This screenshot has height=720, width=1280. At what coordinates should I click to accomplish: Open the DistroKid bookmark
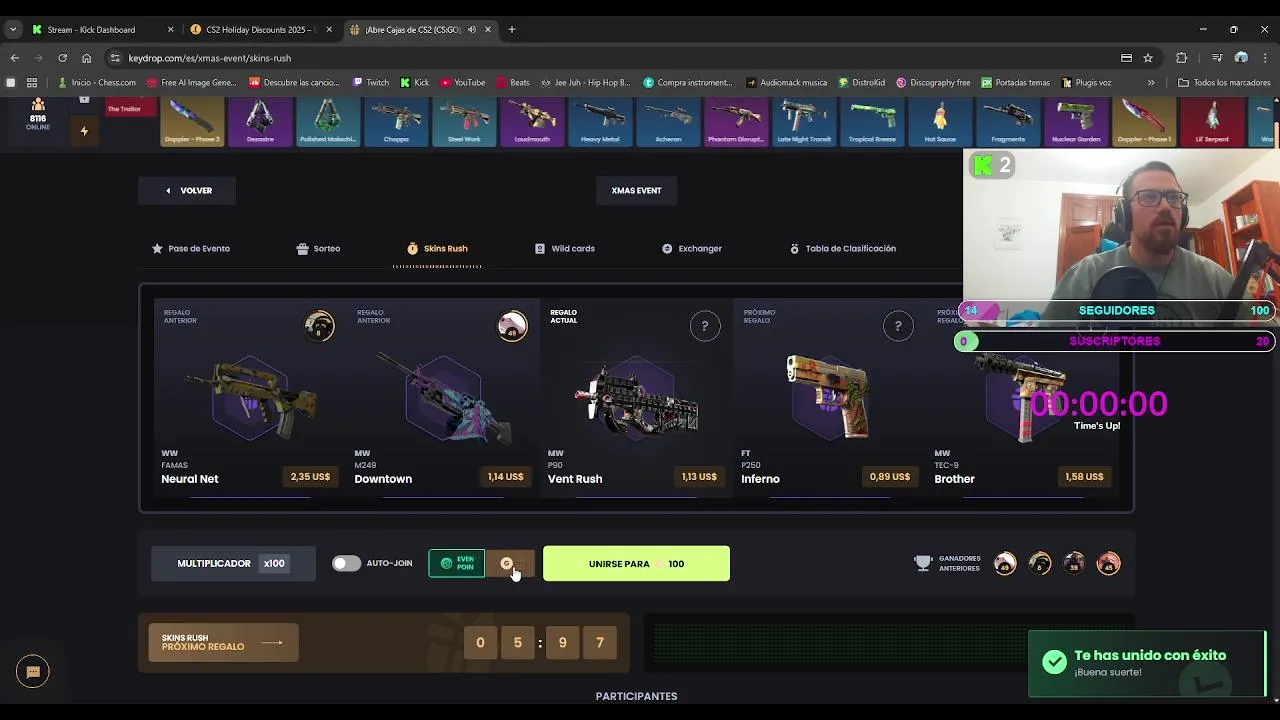[860, 82]
